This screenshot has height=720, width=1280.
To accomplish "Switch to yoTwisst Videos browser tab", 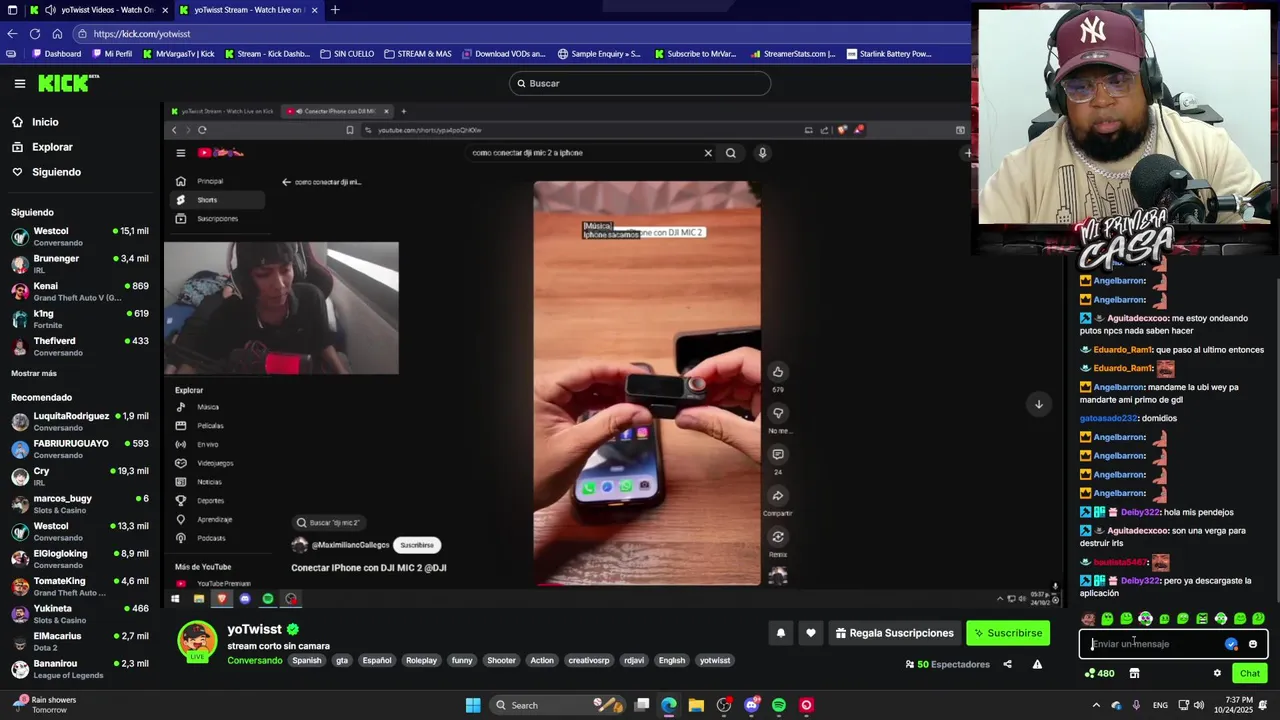I will pos(107,10).
